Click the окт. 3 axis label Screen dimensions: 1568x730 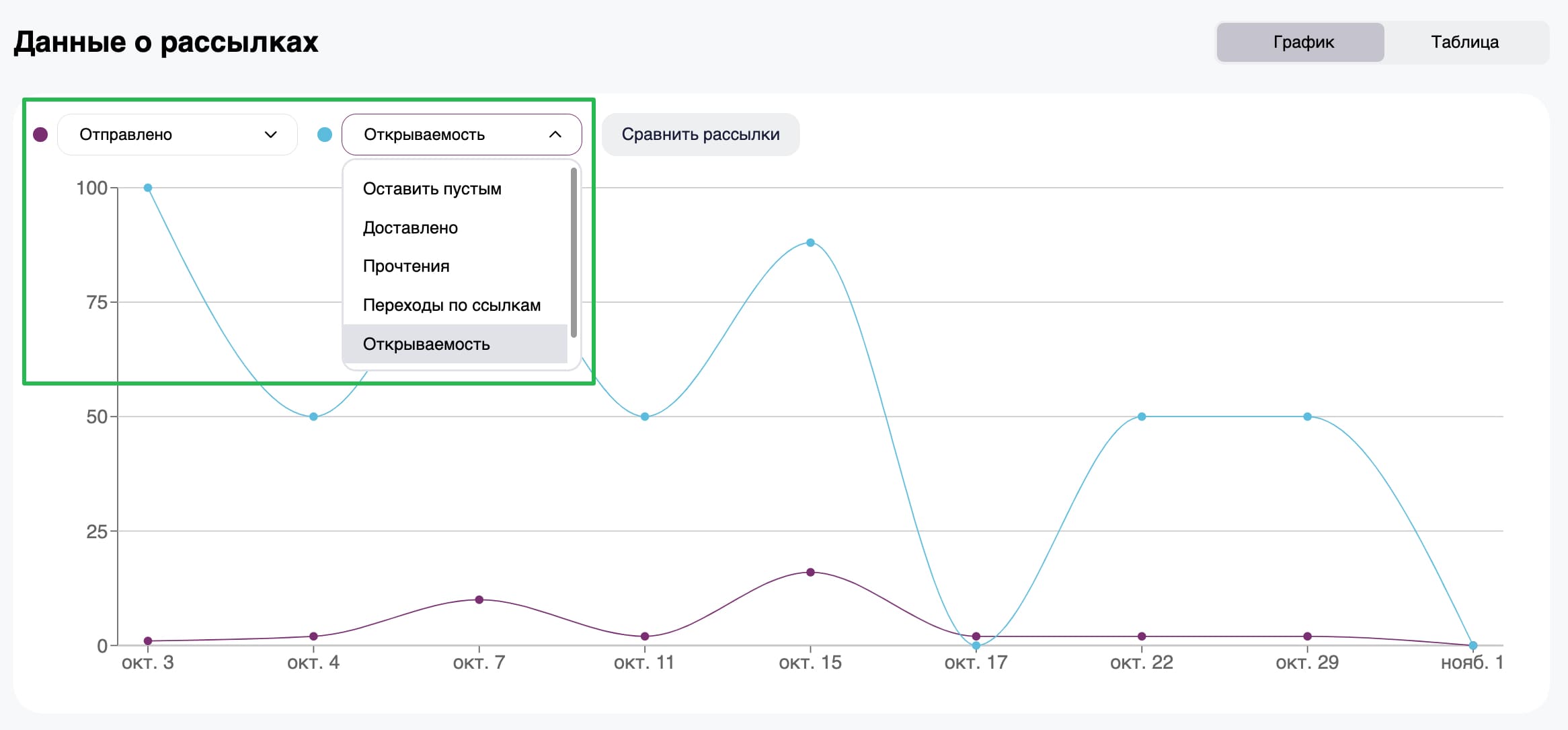(x=148, y=663)
